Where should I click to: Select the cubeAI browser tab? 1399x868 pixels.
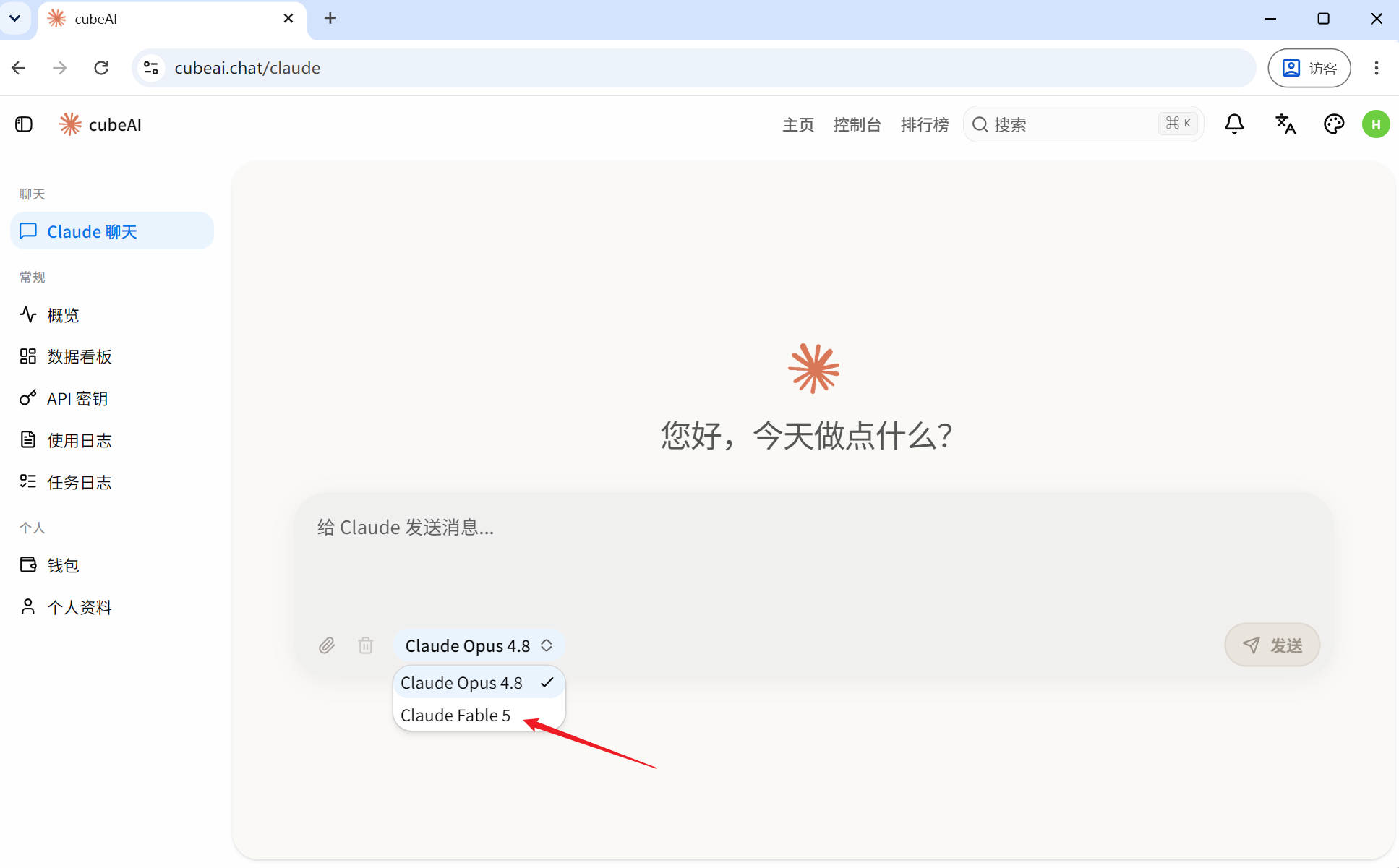tap(172, 19)
